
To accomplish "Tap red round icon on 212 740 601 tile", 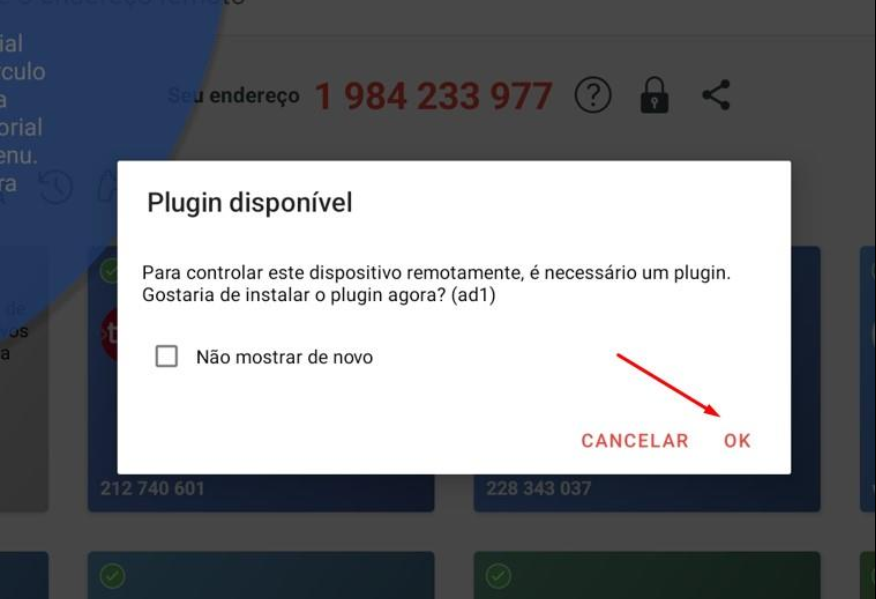I will 110,334.
